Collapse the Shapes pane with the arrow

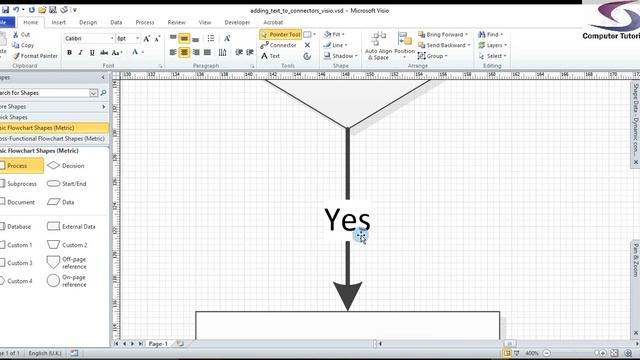tap(103, 77)
